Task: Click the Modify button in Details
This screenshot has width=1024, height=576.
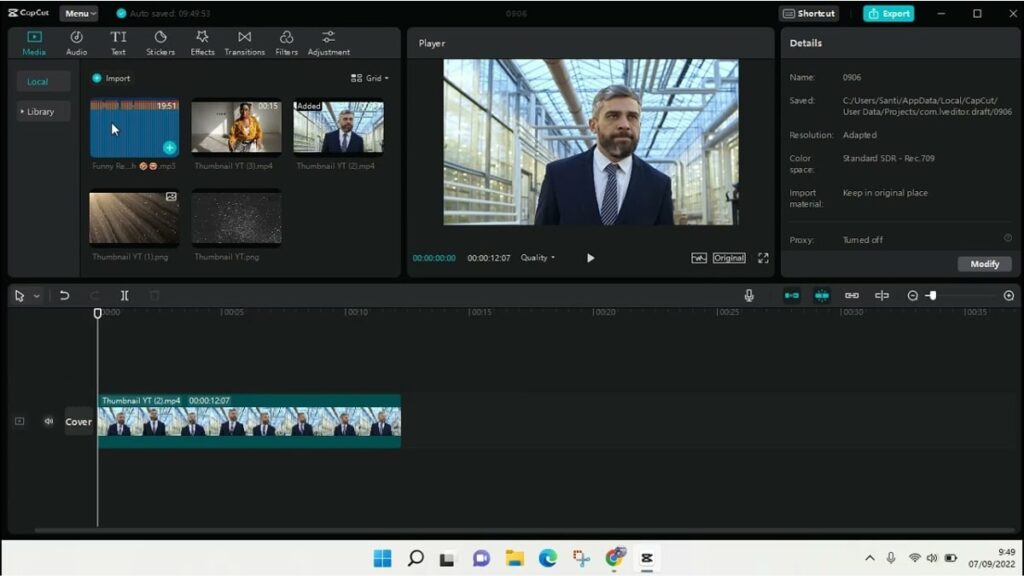Action: (984, 264)
